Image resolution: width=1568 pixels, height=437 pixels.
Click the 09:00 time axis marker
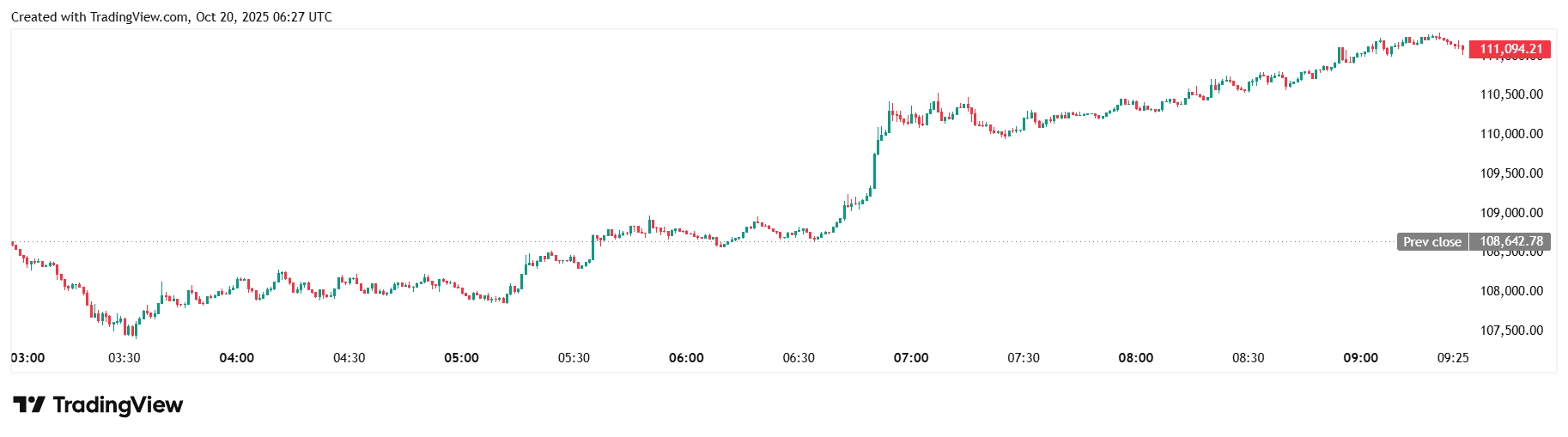point(1360,358)
